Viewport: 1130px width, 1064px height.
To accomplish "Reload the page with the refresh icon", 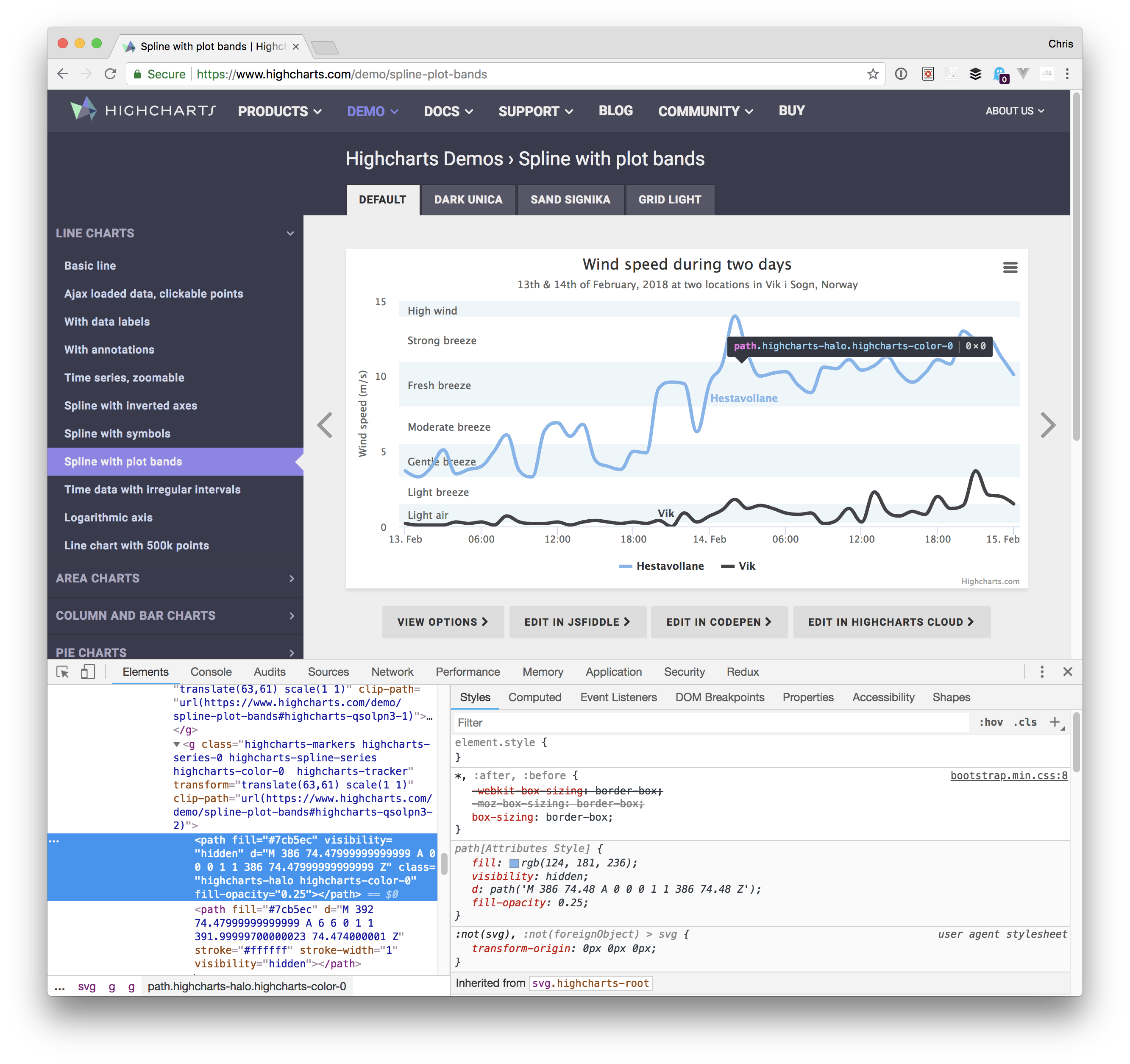I will 110,74.
